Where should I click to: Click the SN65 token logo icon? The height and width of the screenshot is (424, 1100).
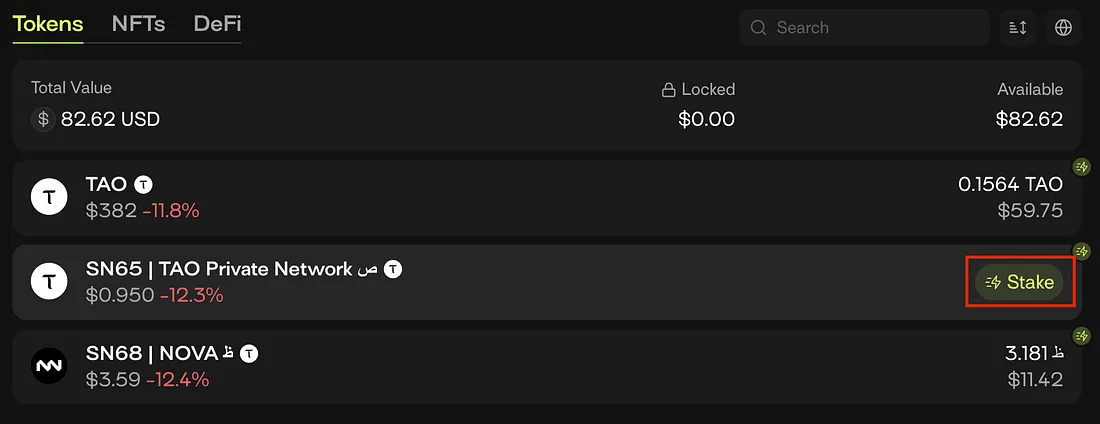tap(49, 282)
